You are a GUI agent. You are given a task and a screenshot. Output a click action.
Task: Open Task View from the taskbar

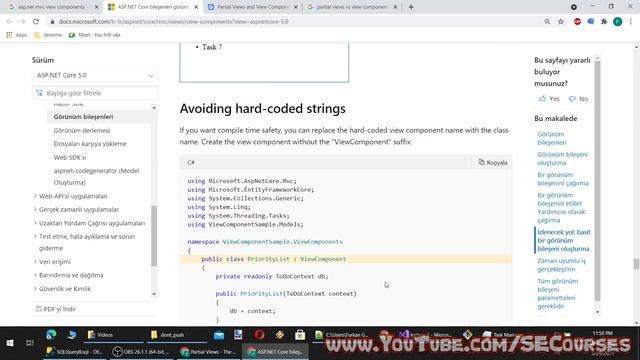[29, 343]
